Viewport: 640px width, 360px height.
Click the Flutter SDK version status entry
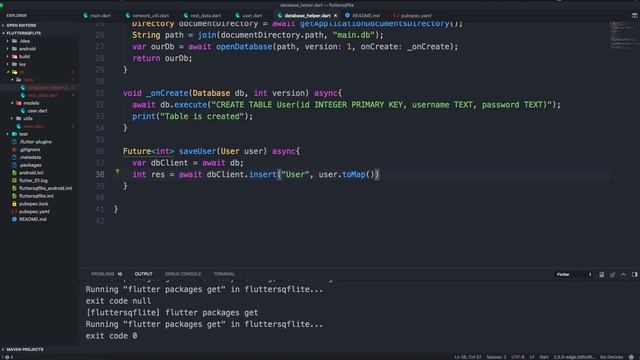click(x=573, y=357)
